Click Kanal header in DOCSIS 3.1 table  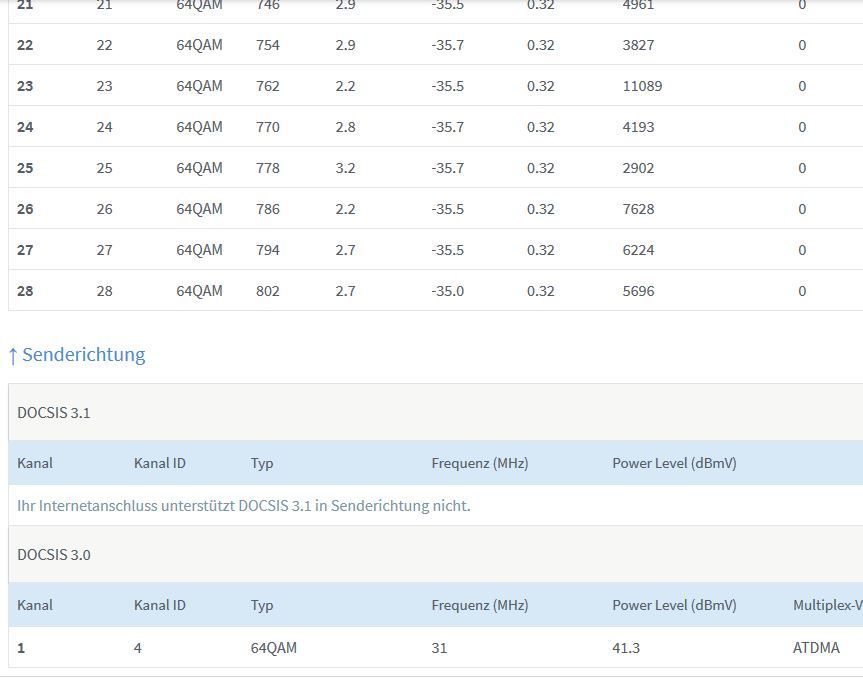pyautogui.click(x=35, y=463)
